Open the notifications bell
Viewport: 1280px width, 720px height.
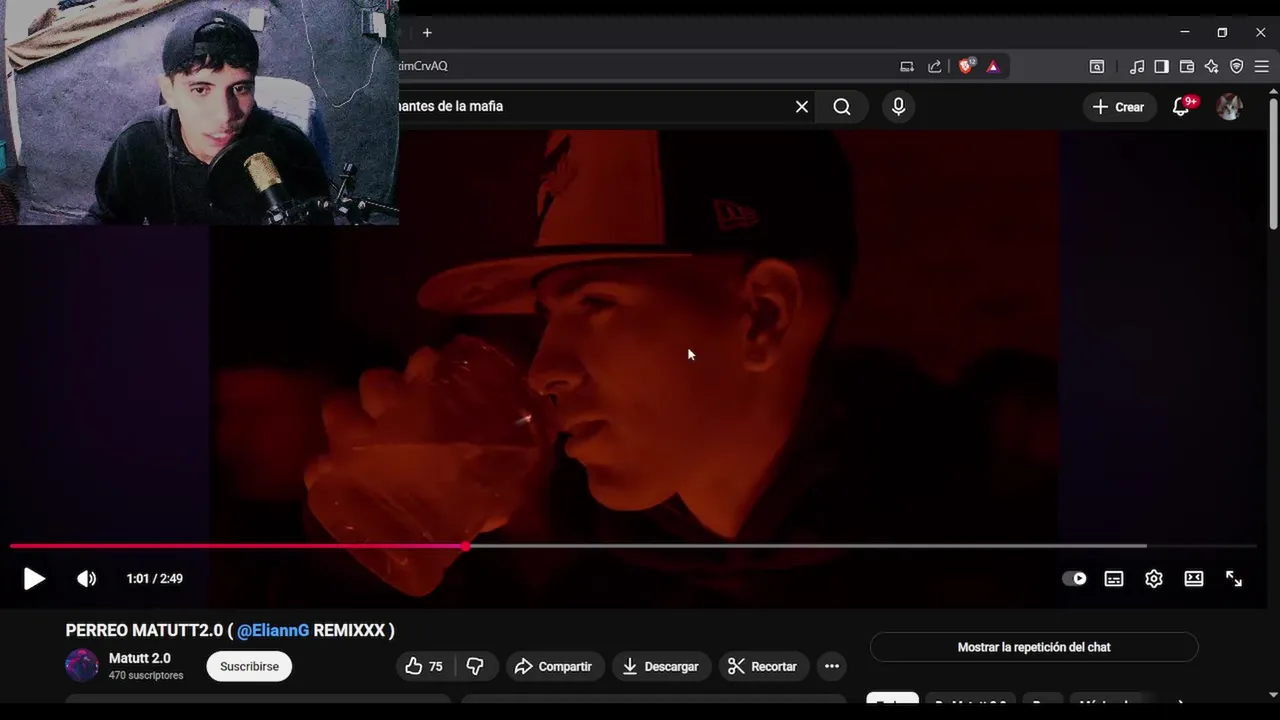(1181, 107)
